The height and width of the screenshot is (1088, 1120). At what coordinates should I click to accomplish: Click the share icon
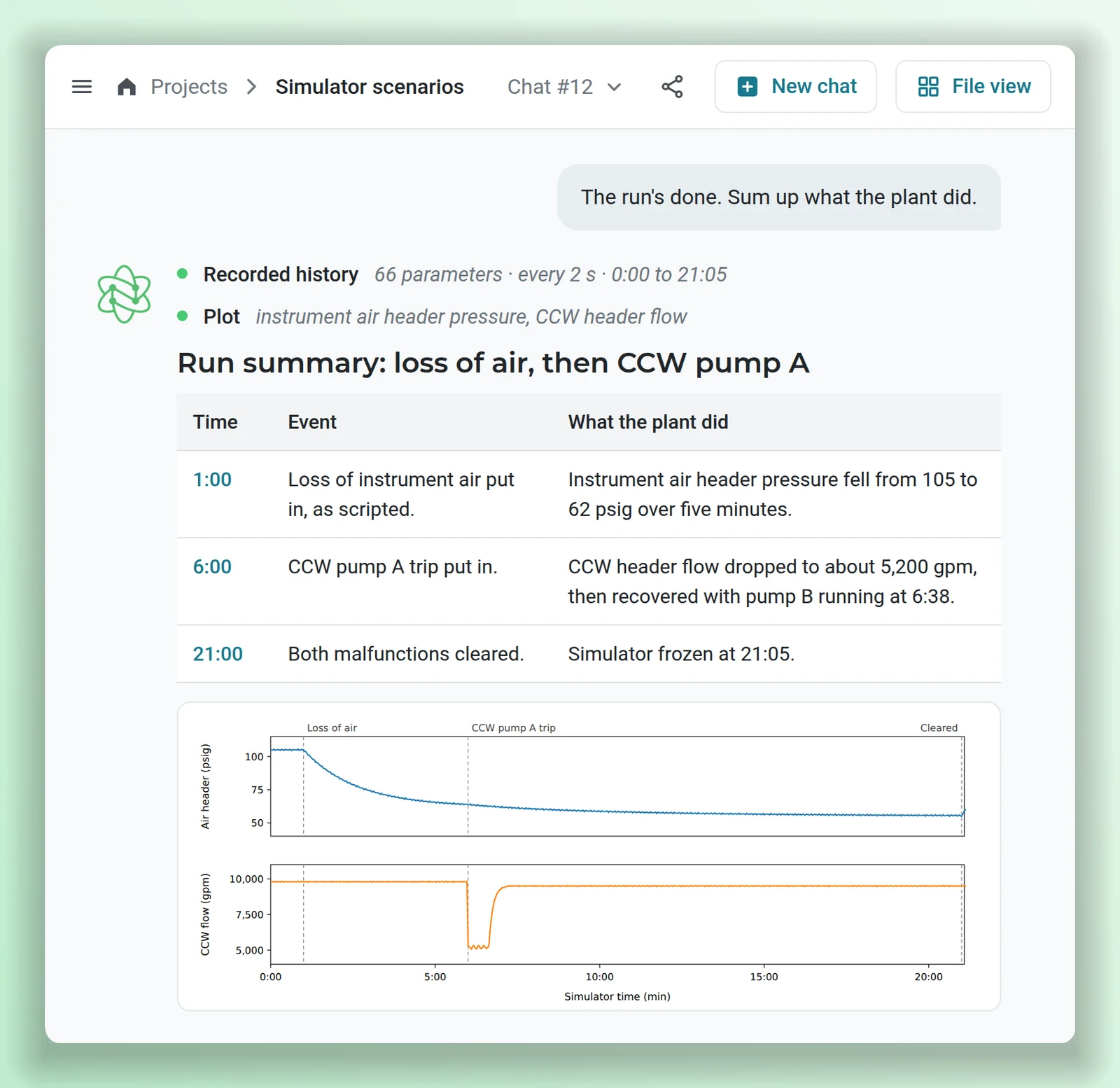672,87
